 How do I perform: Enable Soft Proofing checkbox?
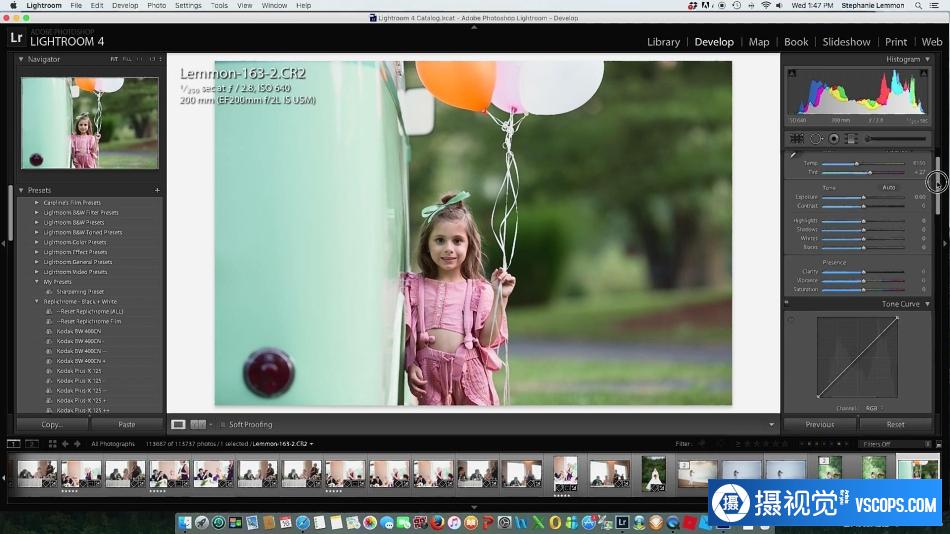223,425
